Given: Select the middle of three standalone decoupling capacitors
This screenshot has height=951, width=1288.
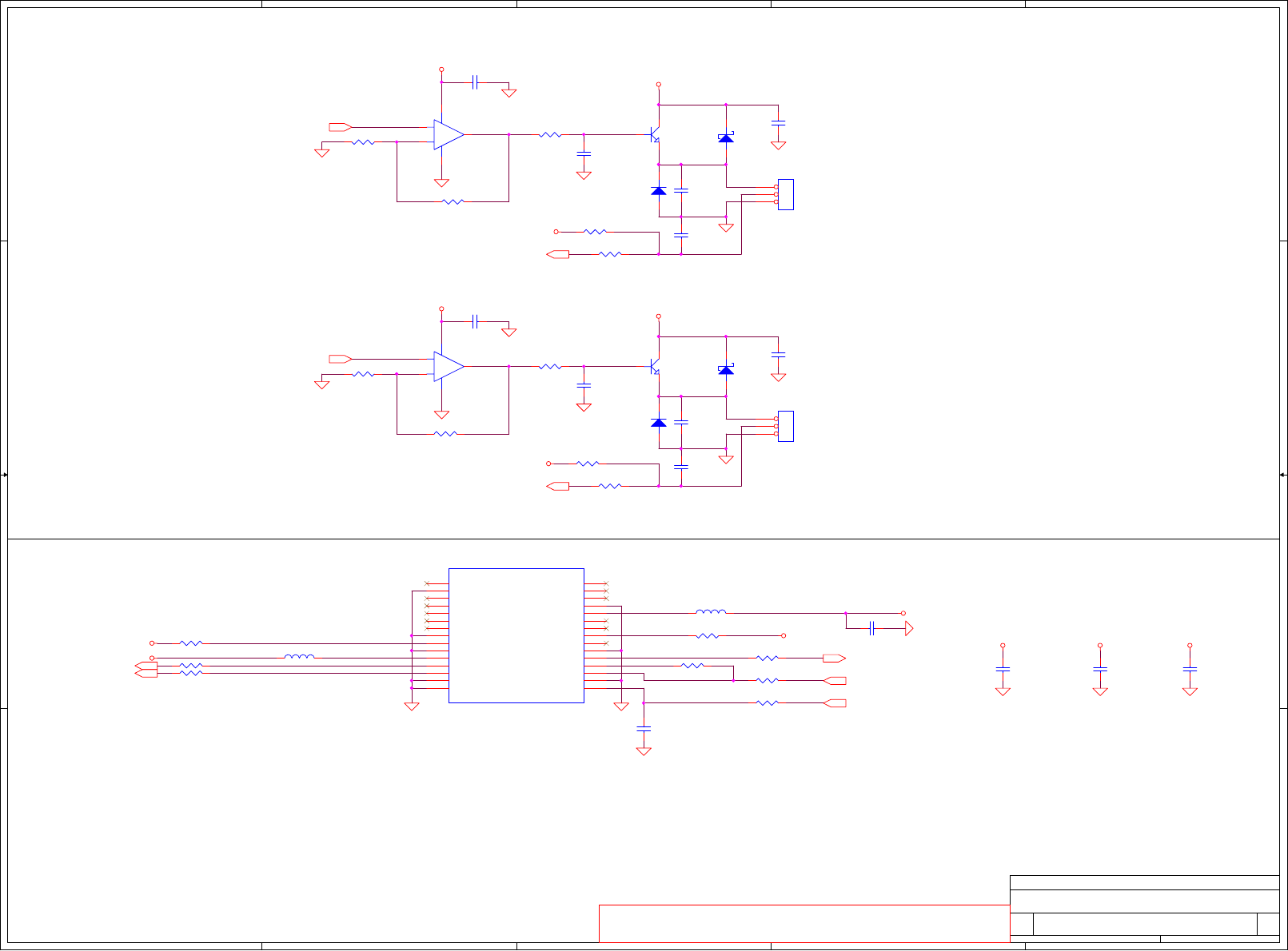Looking at the screenshot, I should 1100,669.
